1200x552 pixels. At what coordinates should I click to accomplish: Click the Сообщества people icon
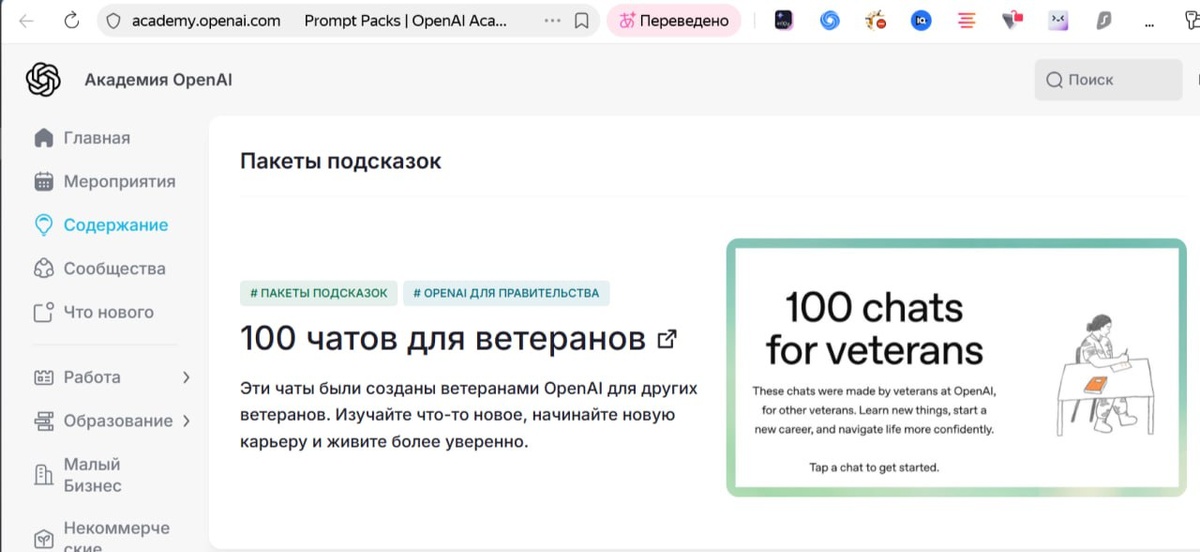click(x=43, y=269)
